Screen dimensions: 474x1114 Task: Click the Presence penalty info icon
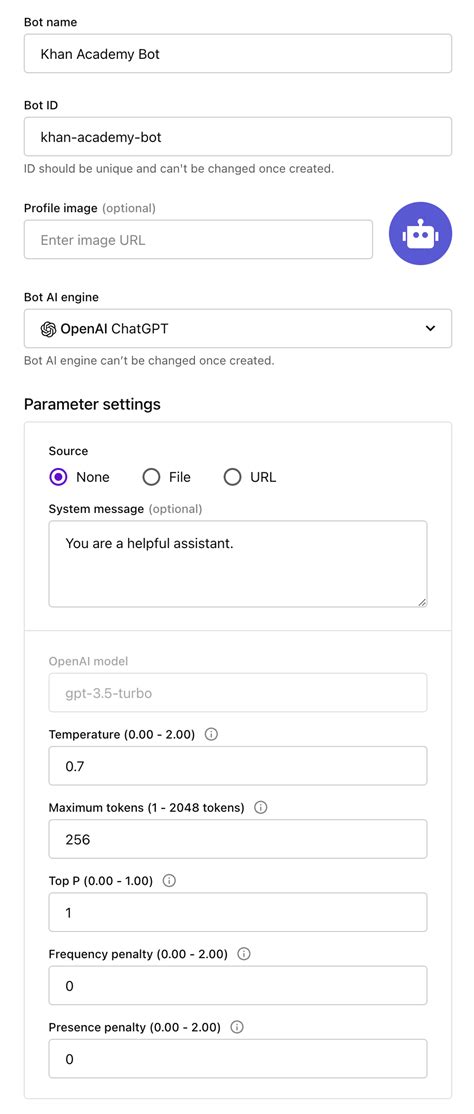pyautogui.click(x=237, y=1027)
